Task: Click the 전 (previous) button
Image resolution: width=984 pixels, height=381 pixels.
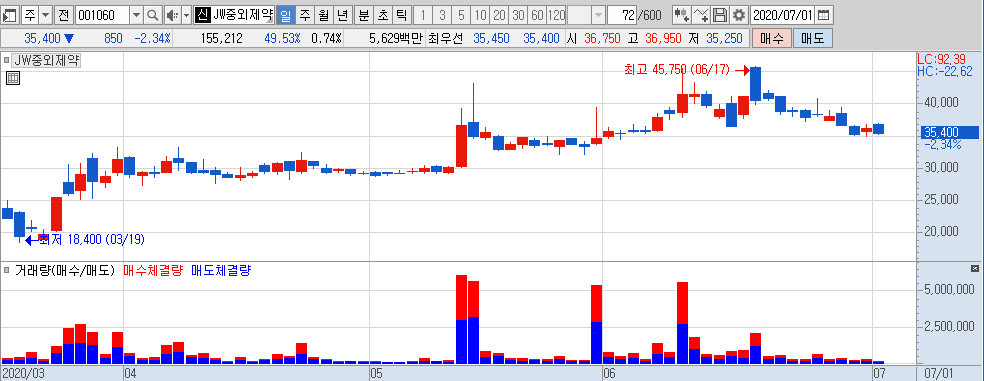Action: coord(63,14)
